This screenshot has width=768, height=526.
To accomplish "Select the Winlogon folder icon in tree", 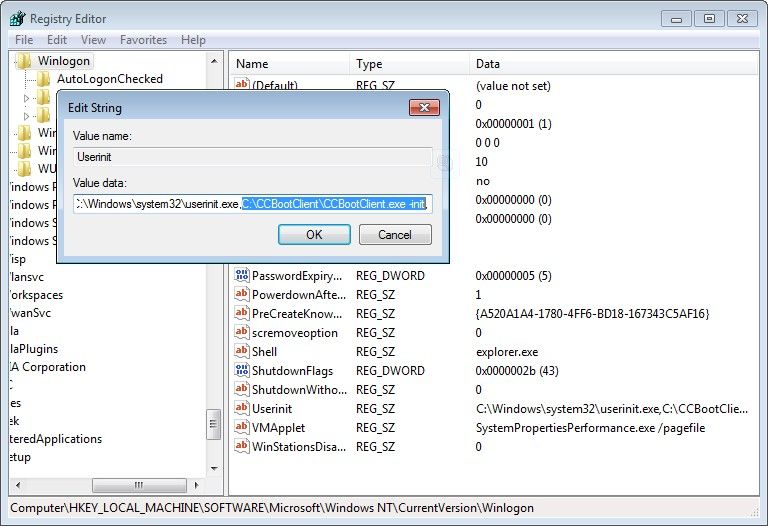I will point(23,61).
